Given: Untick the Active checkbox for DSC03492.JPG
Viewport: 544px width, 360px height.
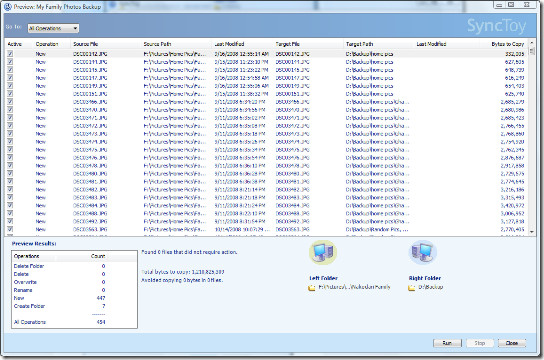Looking at the screenshot, I should [10, 221].
